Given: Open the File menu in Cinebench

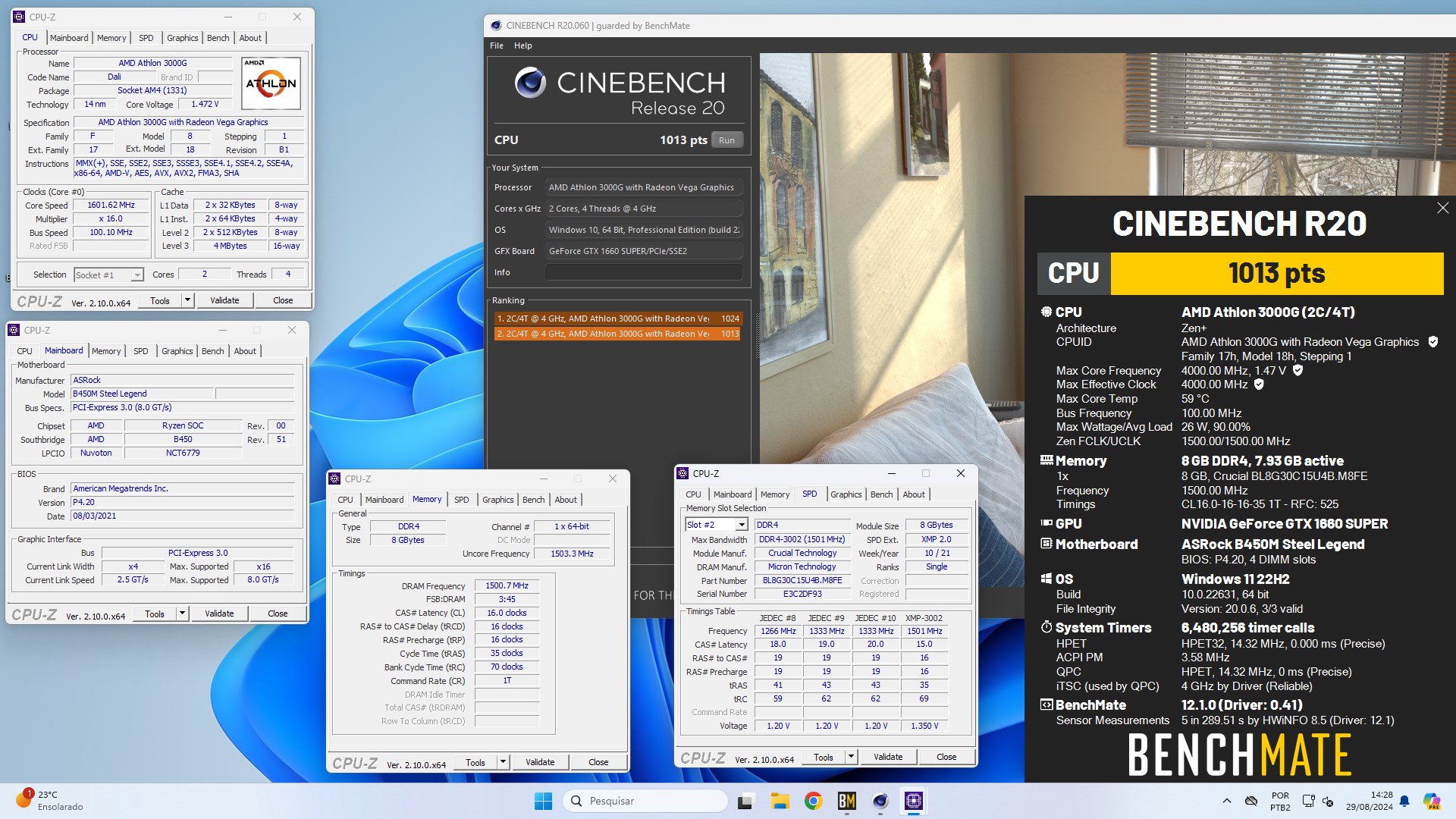Looking at the screenshot, I should (x=497, y=45).
